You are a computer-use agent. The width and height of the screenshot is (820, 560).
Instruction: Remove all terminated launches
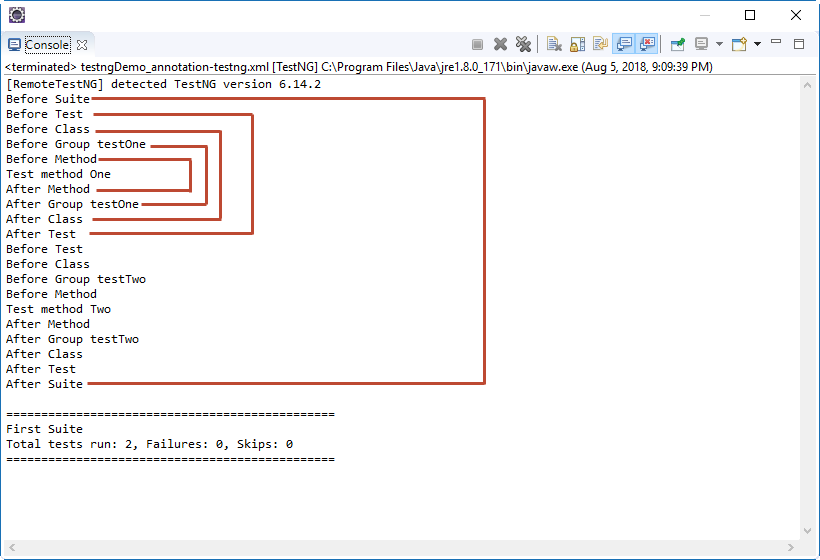[523, 44]
